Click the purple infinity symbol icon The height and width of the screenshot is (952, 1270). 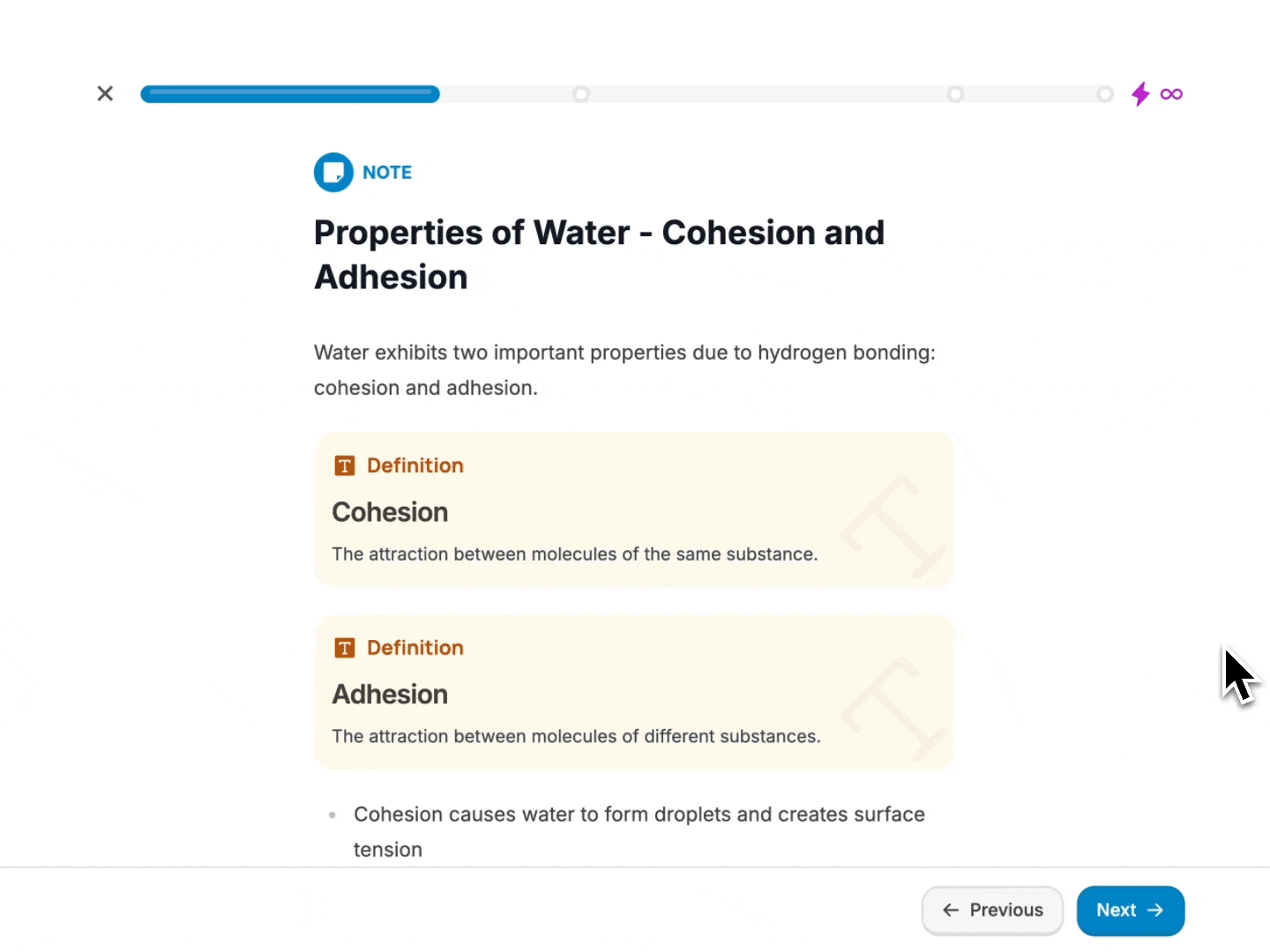(1171, 93)
